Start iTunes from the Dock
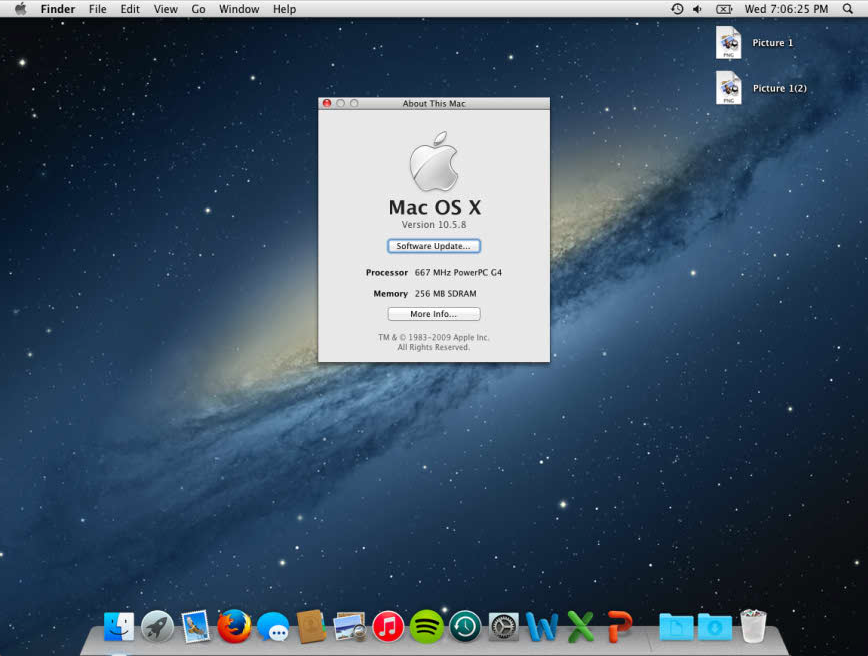 (x=387, y=627)
